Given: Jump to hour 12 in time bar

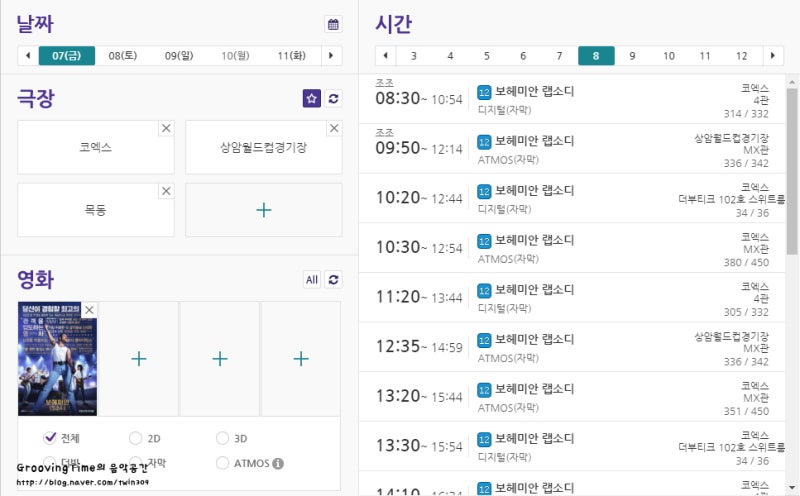Looking at the screenshot, I should click(x=742, y=56).
